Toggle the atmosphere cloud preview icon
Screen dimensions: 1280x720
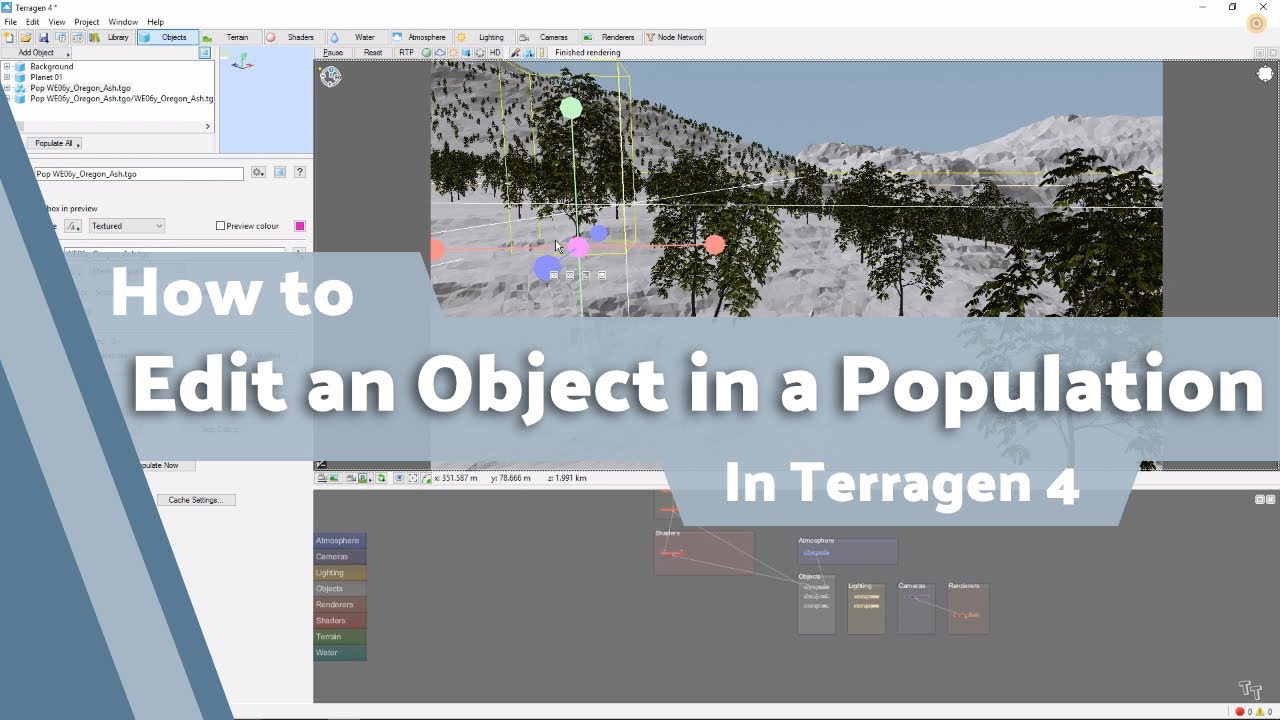440,52
